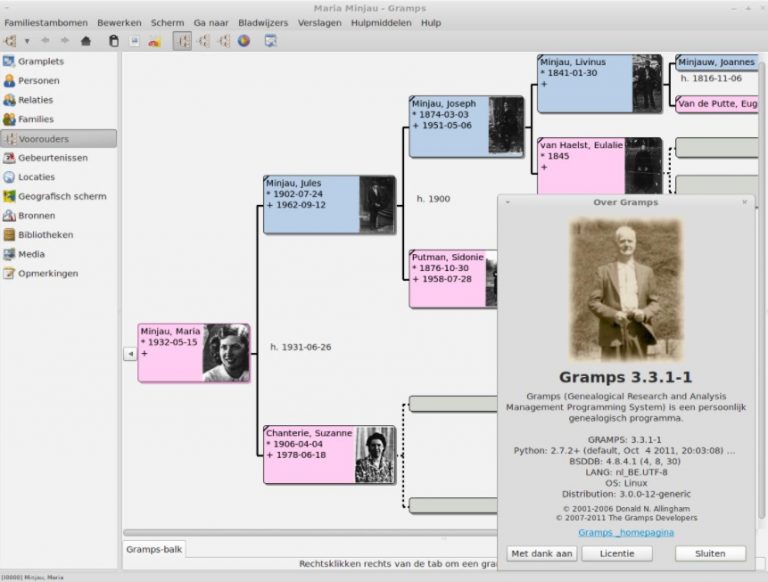The height and width of the screenshot is (582, 768).
Task: Select the van Haelst, Eulalie person box
Action: (600, 166)
